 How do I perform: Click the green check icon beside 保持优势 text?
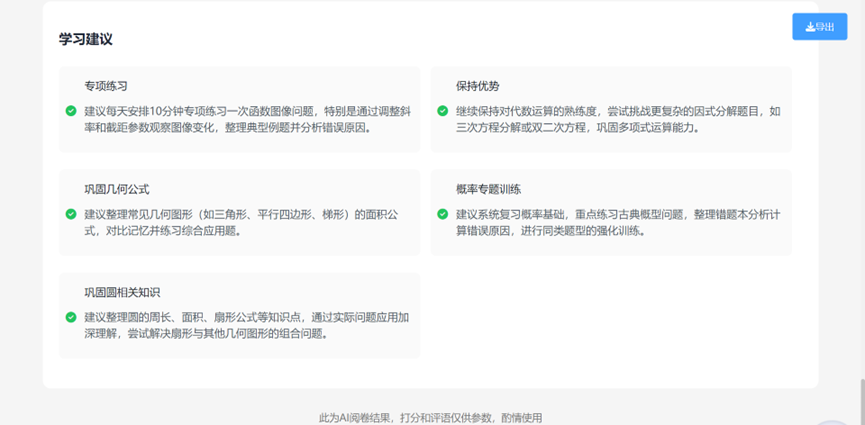(x=442, y=111)
